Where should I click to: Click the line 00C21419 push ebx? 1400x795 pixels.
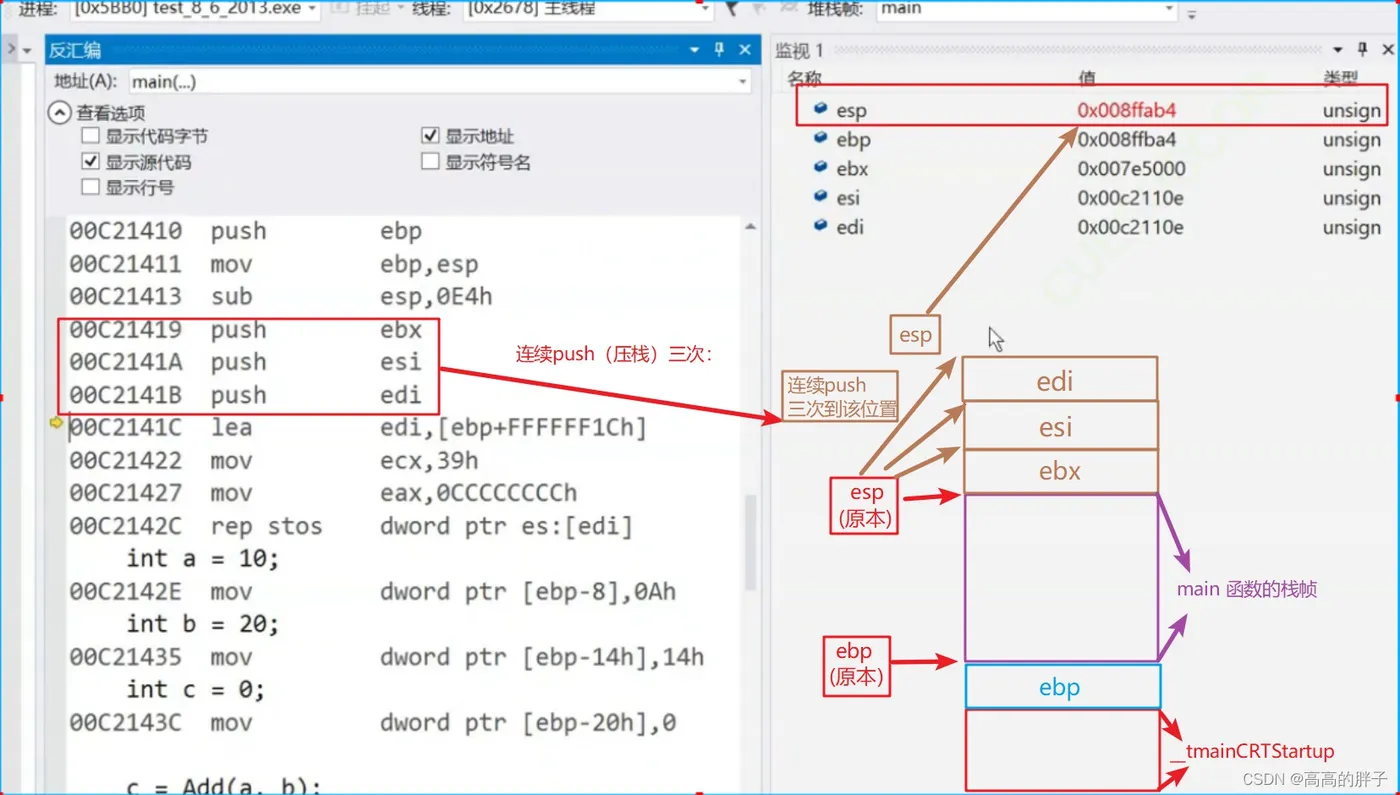(x=246, y=330)
